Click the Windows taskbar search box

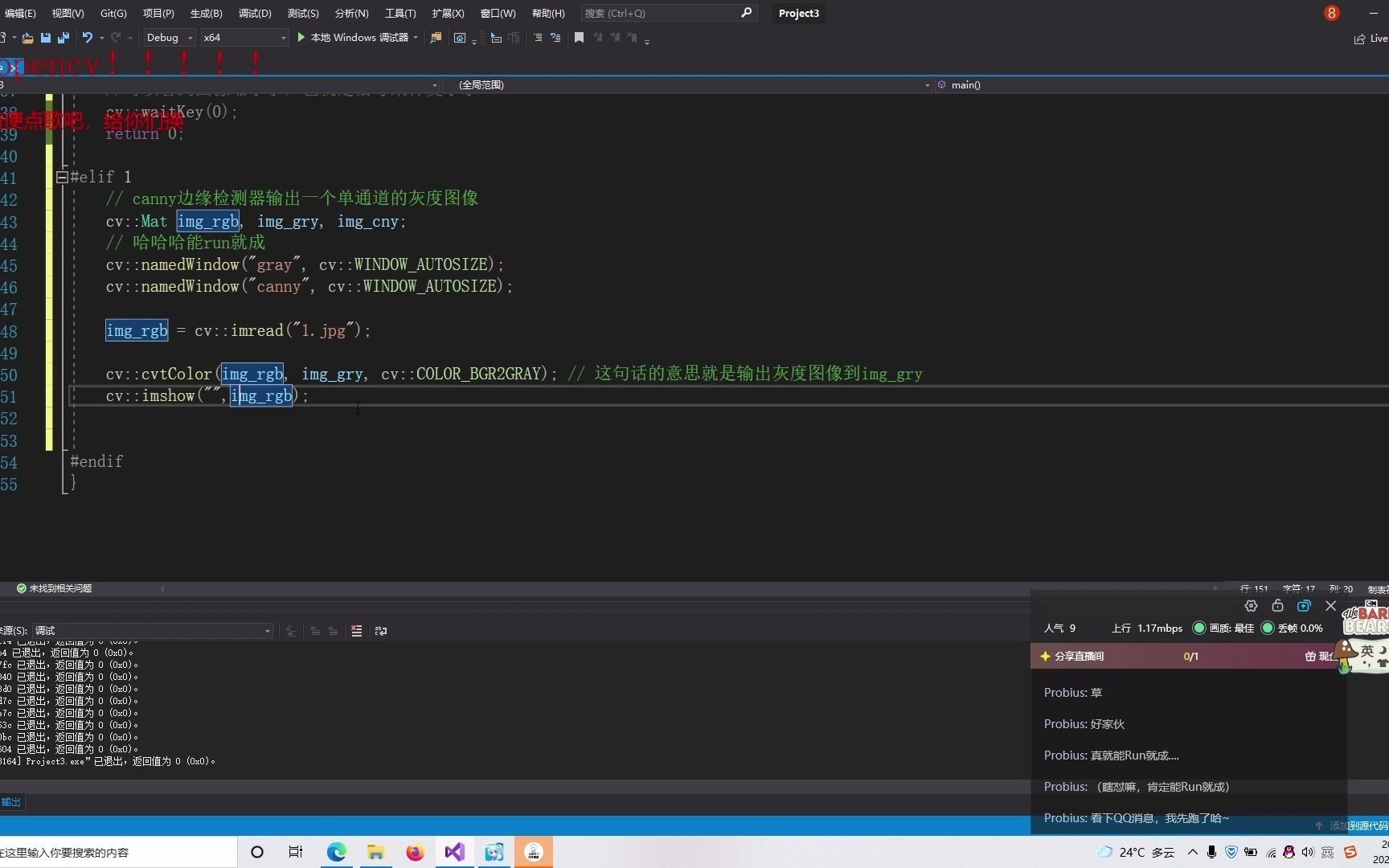click(118, 852)
